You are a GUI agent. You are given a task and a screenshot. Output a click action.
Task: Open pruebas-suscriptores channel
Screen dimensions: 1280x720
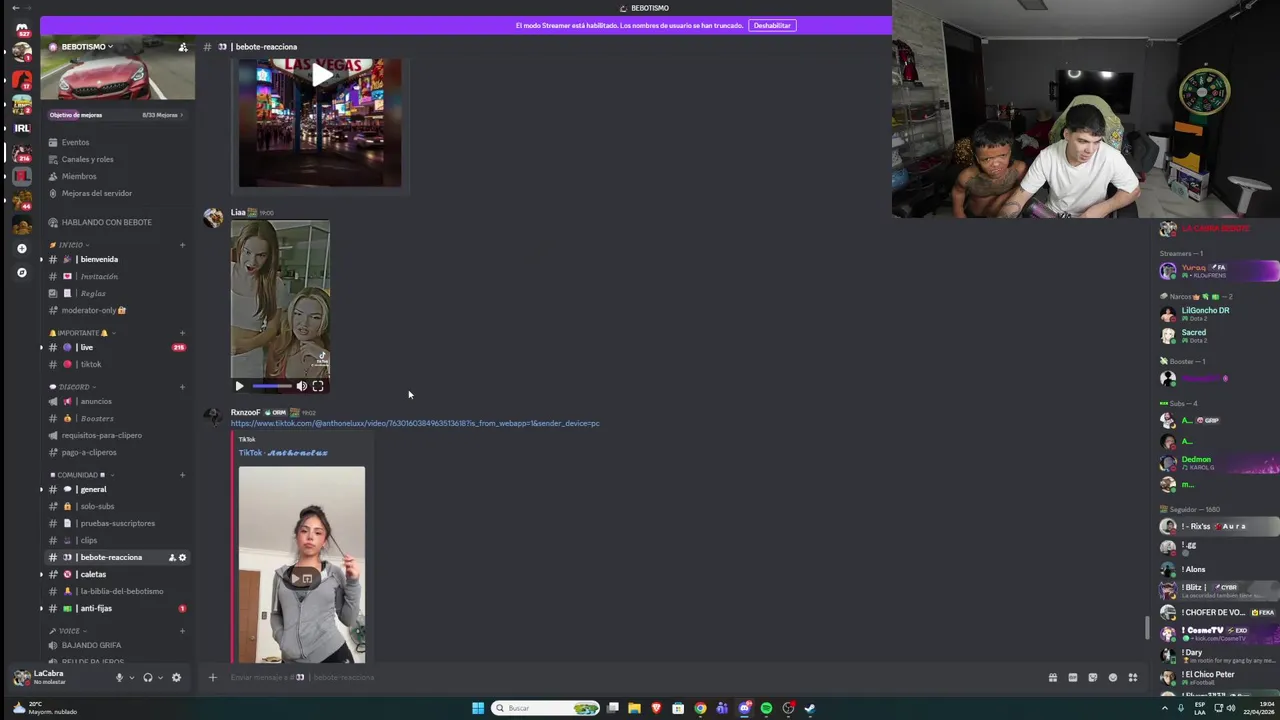118,523
